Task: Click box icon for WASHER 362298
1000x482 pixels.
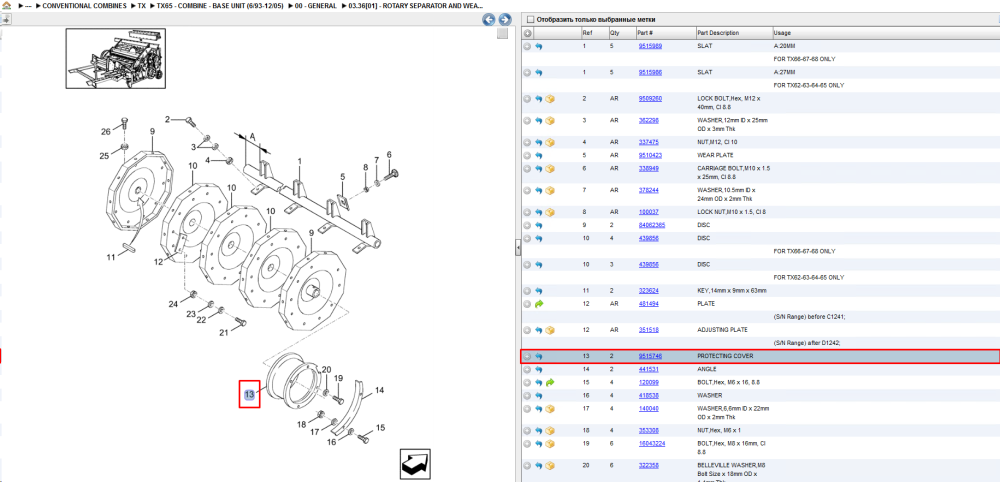Action: [550, 120]
